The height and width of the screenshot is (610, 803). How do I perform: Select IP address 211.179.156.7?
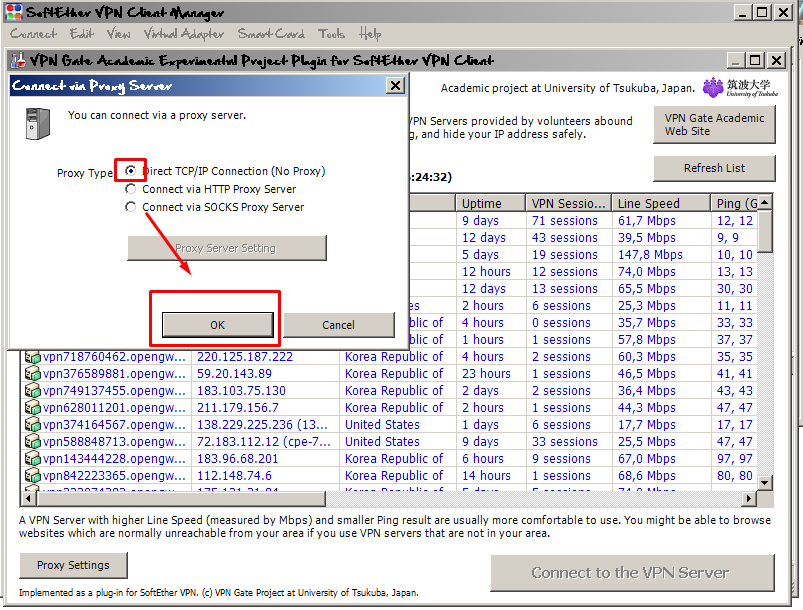point(238,407)
